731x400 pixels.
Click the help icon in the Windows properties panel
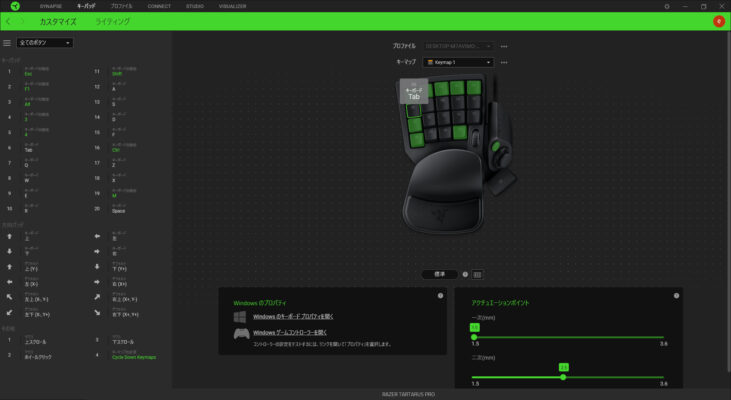(x=440, y=296)
